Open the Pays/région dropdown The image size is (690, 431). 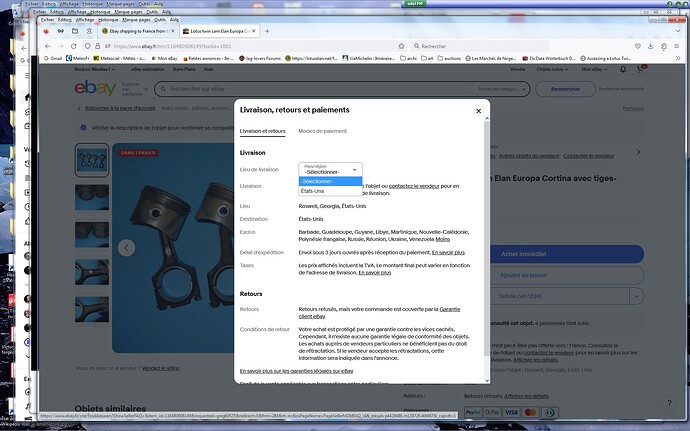(330, 169)
